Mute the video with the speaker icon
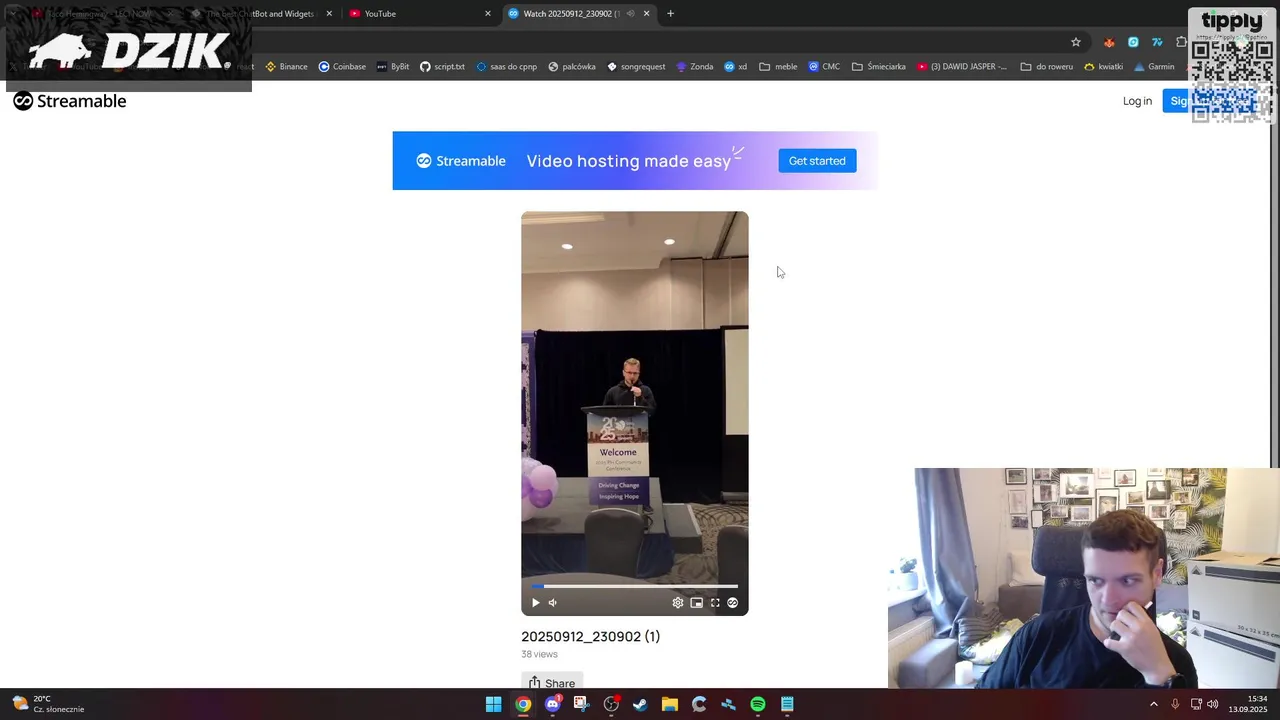The height and width of the screenshot is (720, 1280). click(552, 603)
